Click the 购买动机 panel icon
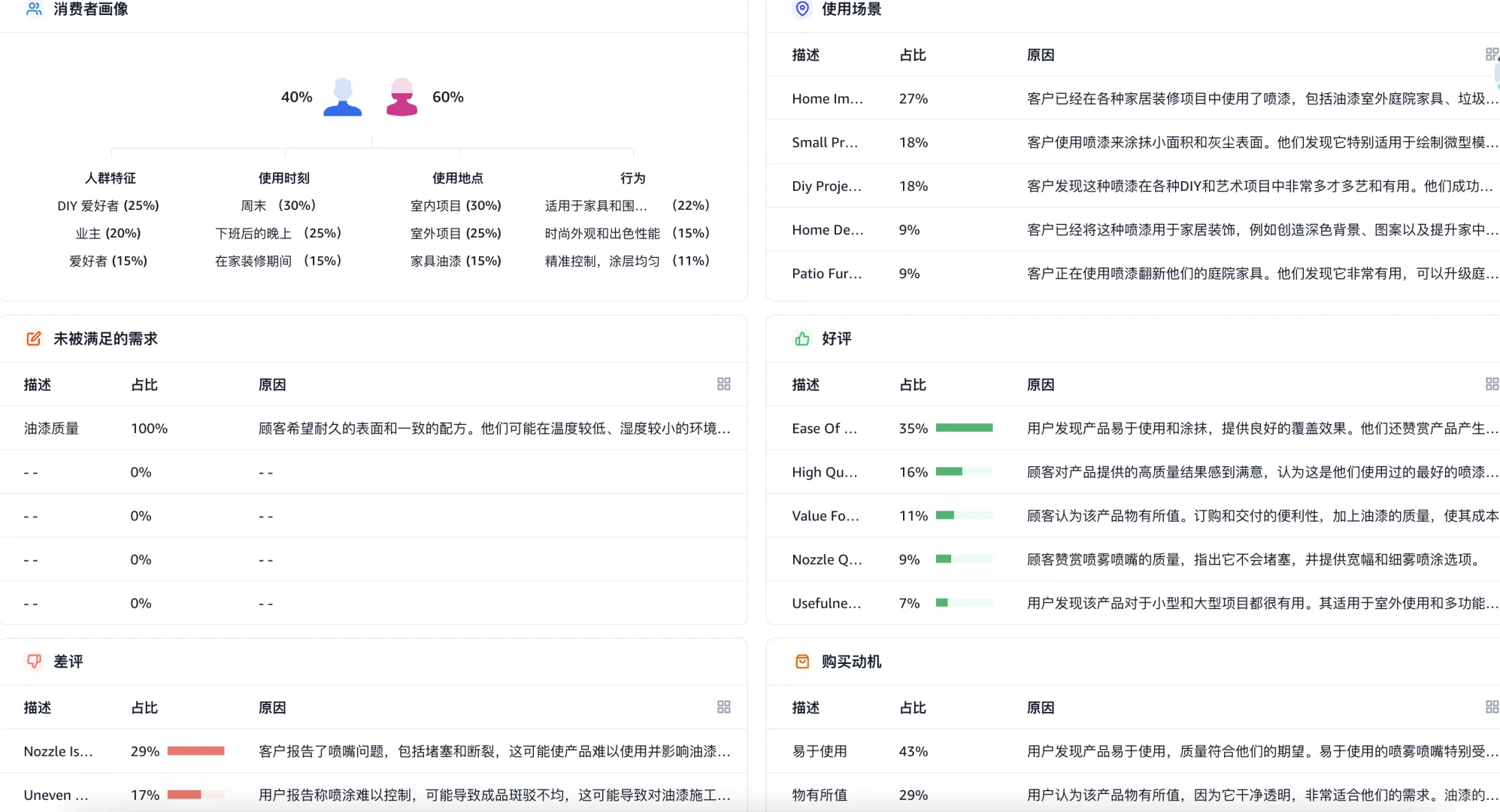1500x812 pixels. (x=801, y=662)
